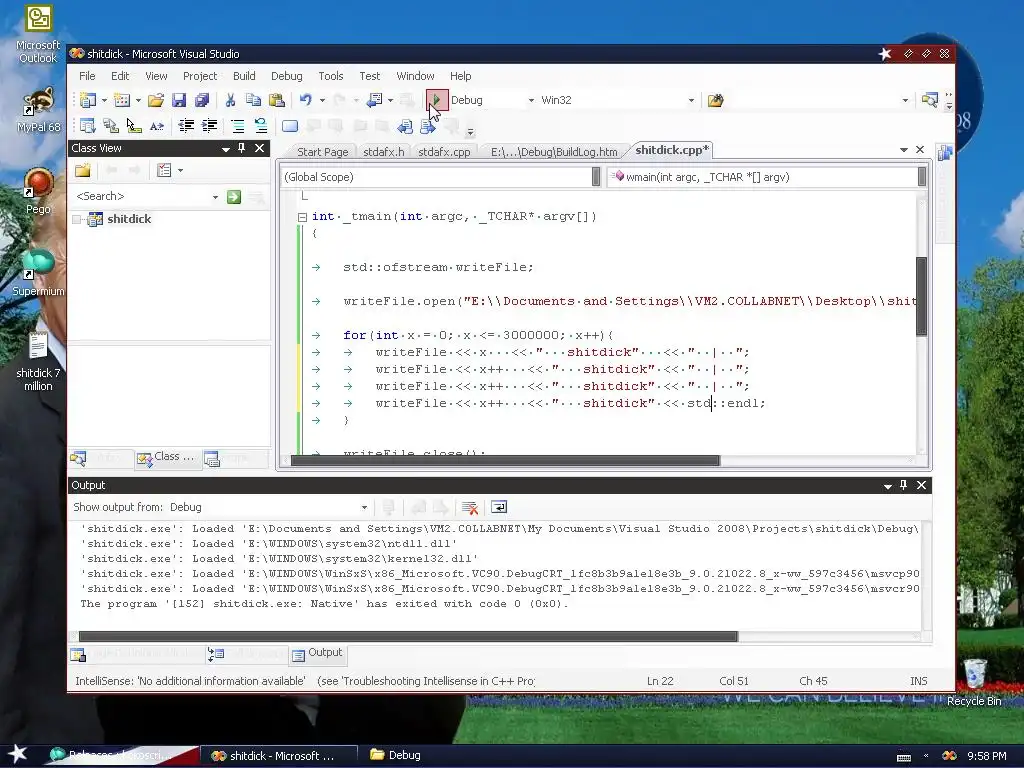Click the Add New Item toolbar icon
The width and height of the screenshot is (1024, 768).
click(x=122, y=101)
